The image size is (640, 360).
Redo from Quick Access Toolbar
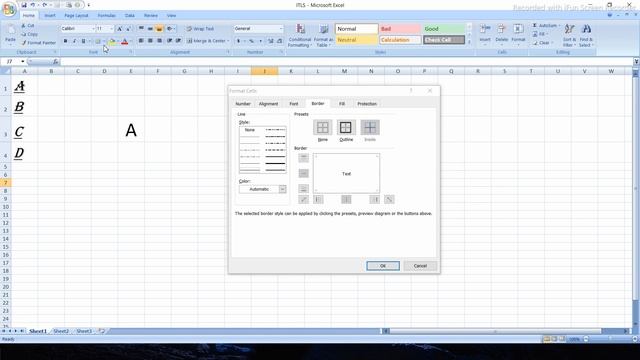(x=44, y=5)
